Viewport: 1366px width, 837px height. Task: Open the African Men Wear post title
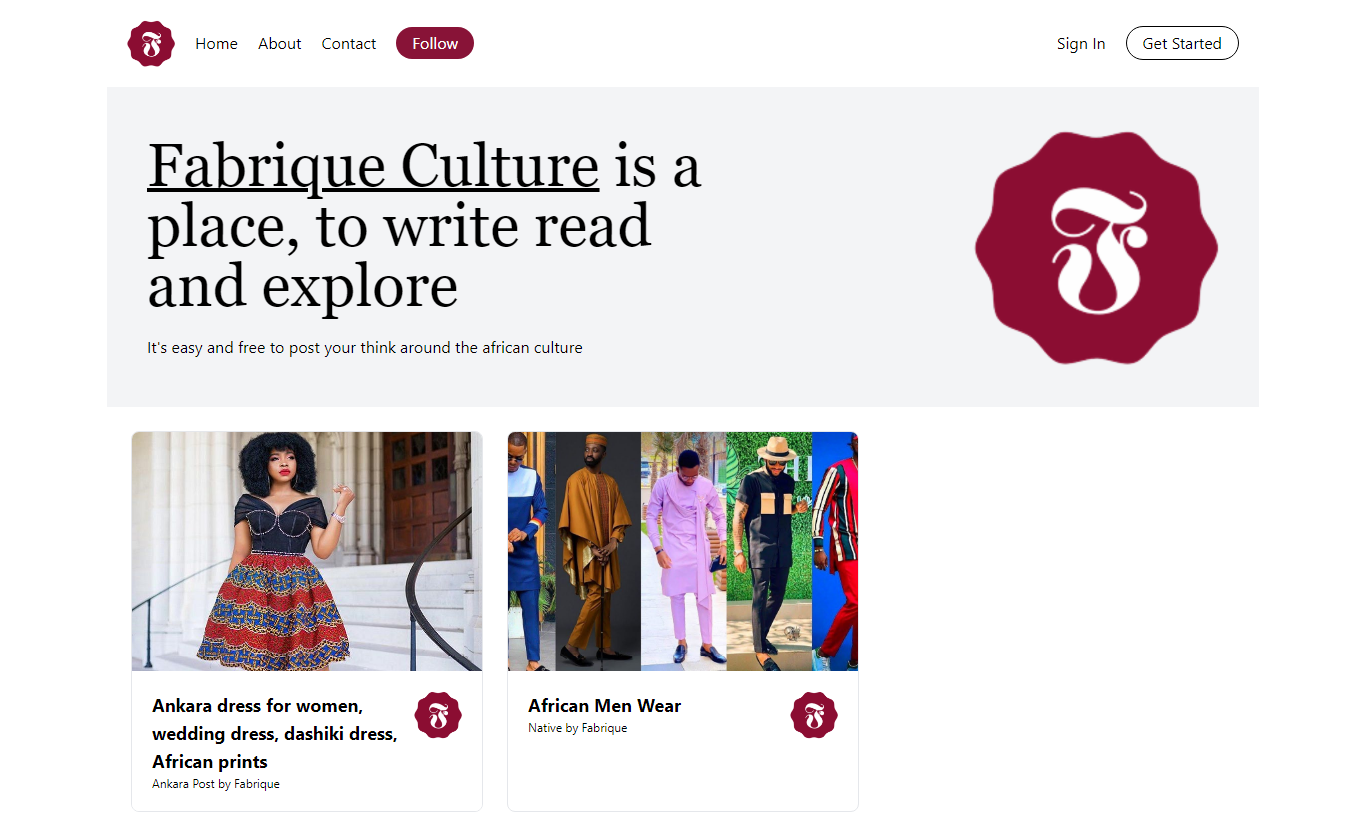[605, 706]
